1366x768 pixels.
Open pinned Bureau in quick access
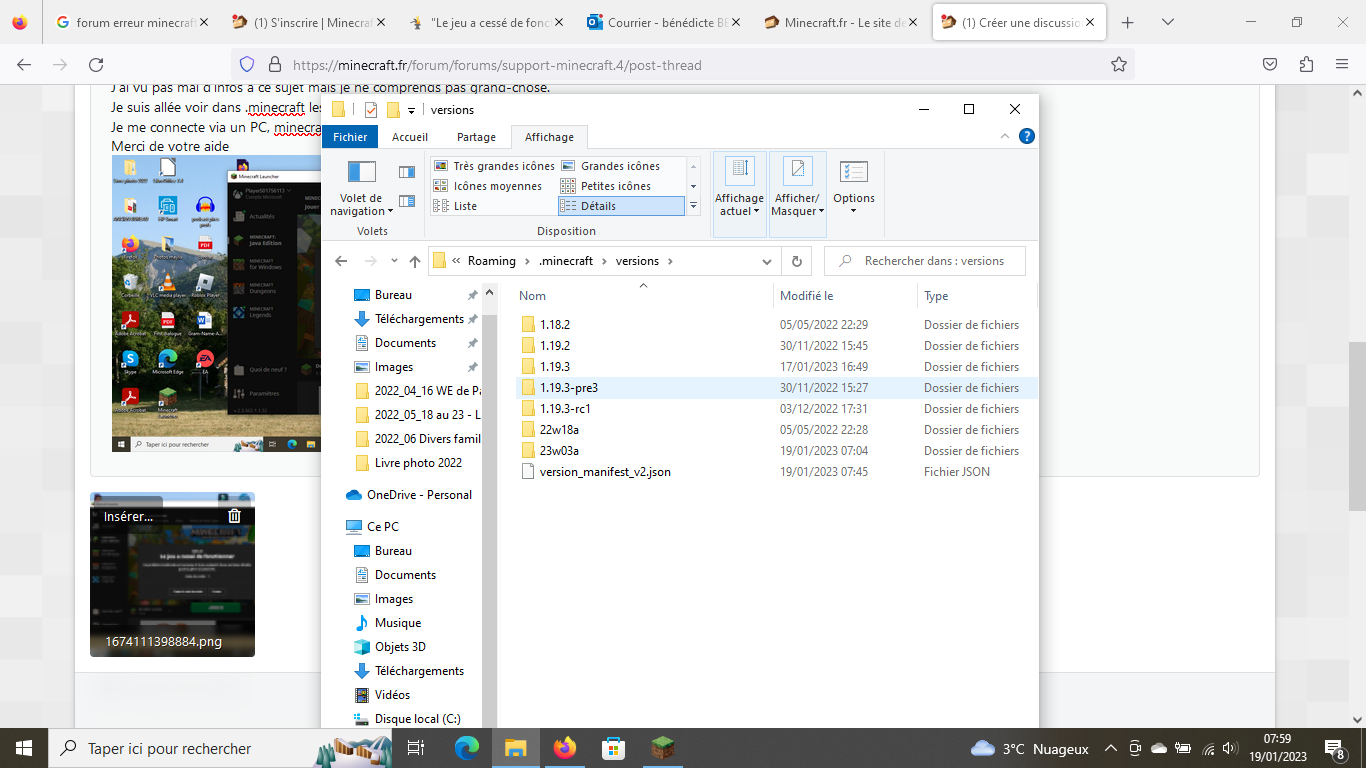pos(393,295)
